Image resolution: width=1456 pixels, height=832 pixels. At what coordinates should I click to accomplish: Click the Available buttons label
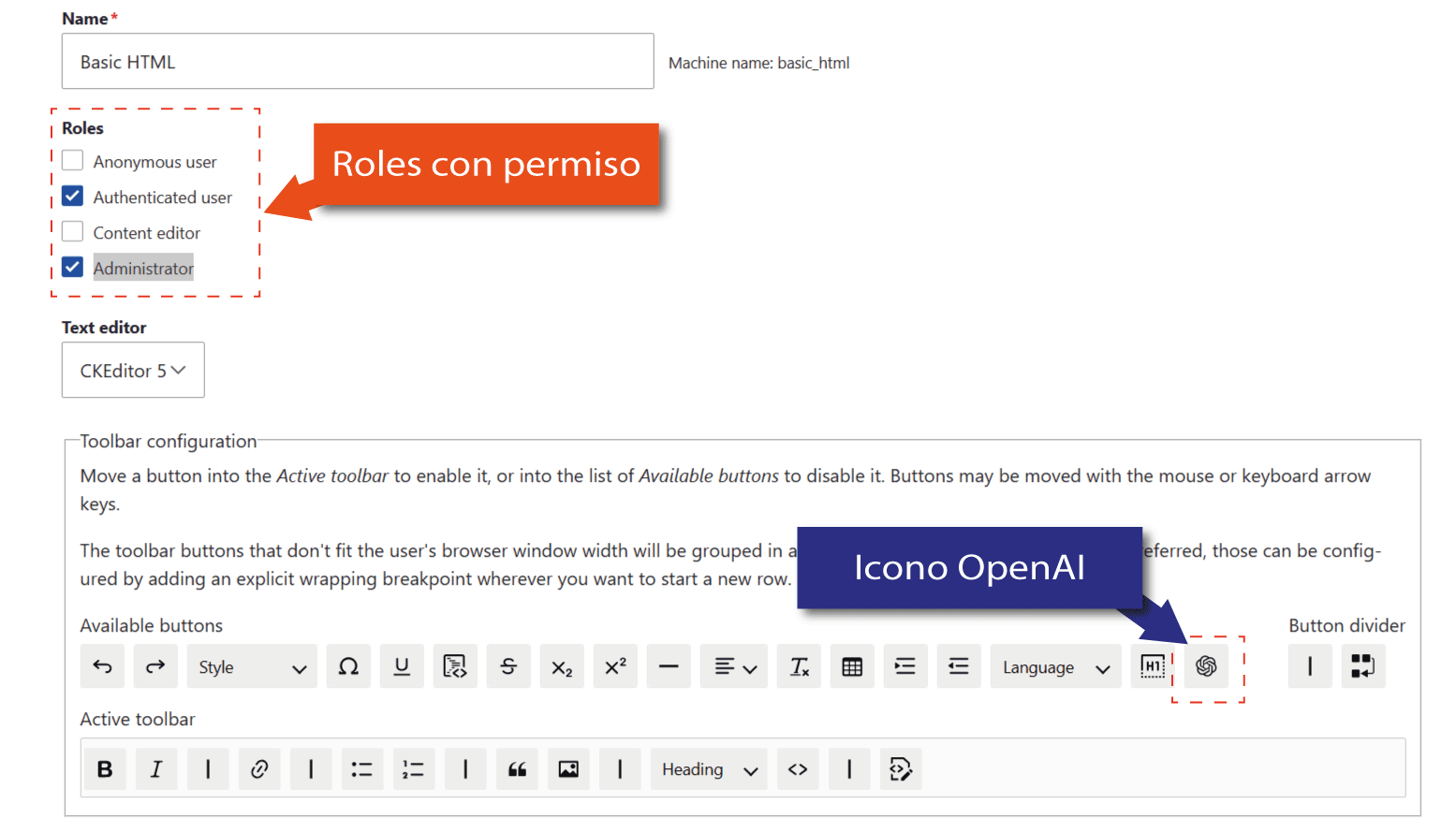(x=152, y=625)
